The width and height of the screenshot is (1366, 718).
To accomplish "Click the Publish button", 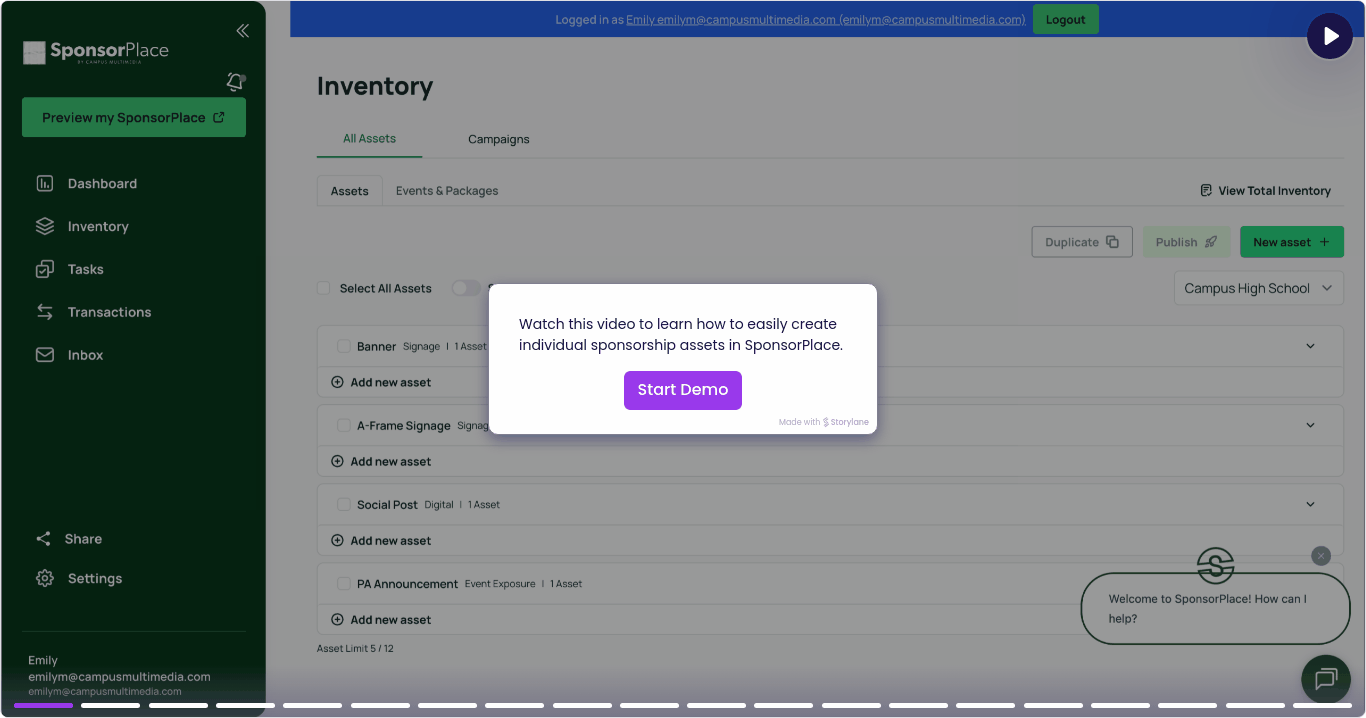I will pos(1187,242).
